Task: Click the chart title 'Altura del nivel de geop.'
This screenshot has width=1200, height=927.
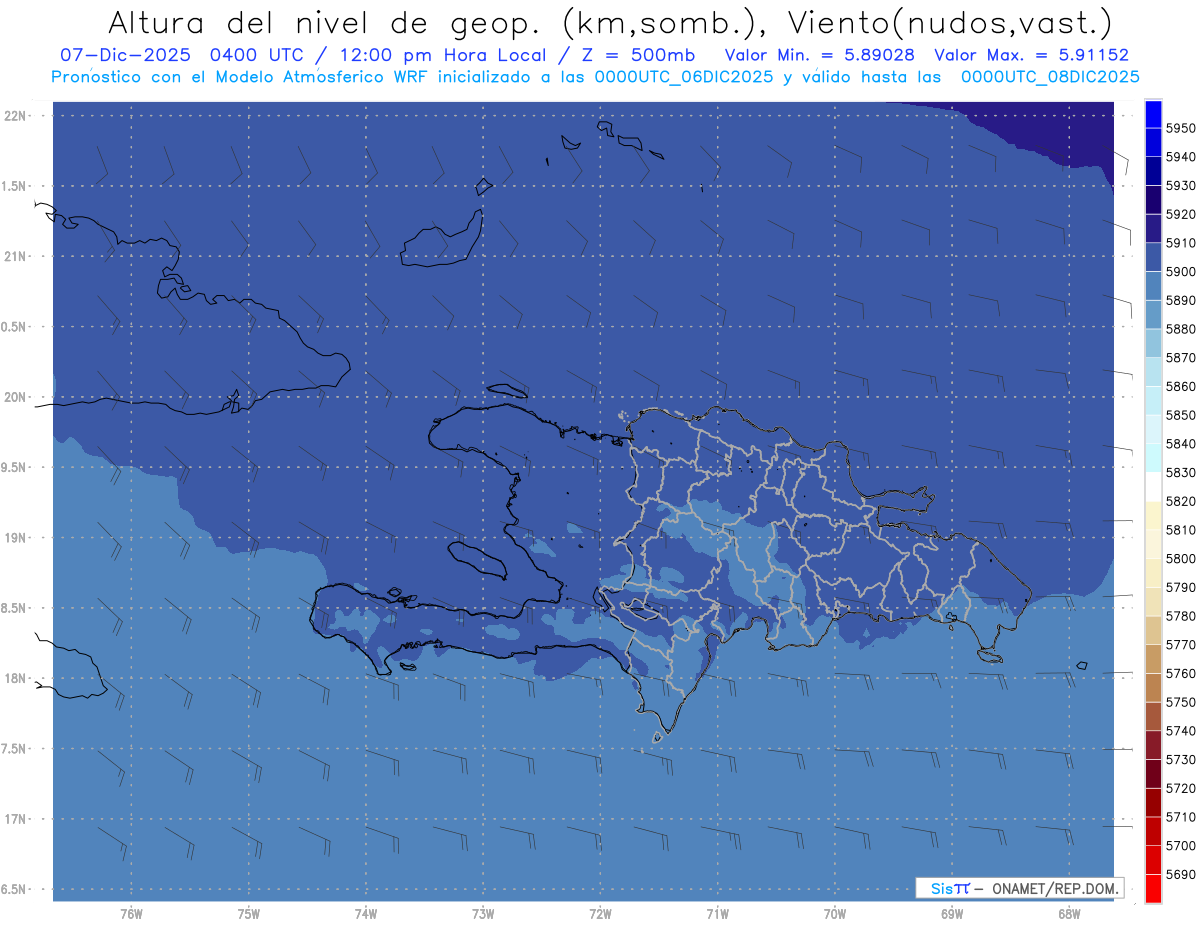Action: coord(325,22)
